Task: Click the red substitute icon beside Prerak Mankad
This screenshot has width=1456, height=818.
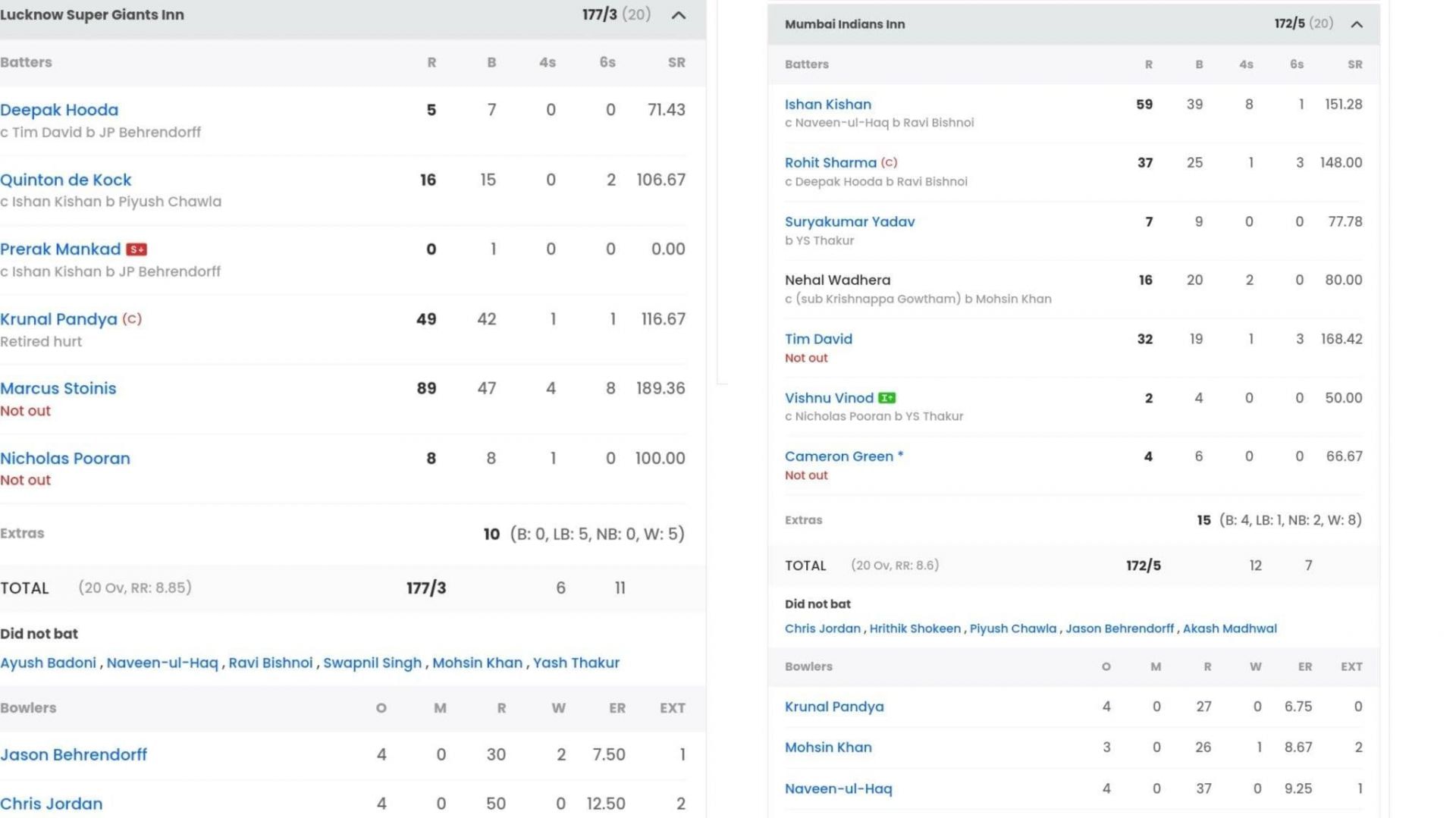Action: [x=136, y=249]
